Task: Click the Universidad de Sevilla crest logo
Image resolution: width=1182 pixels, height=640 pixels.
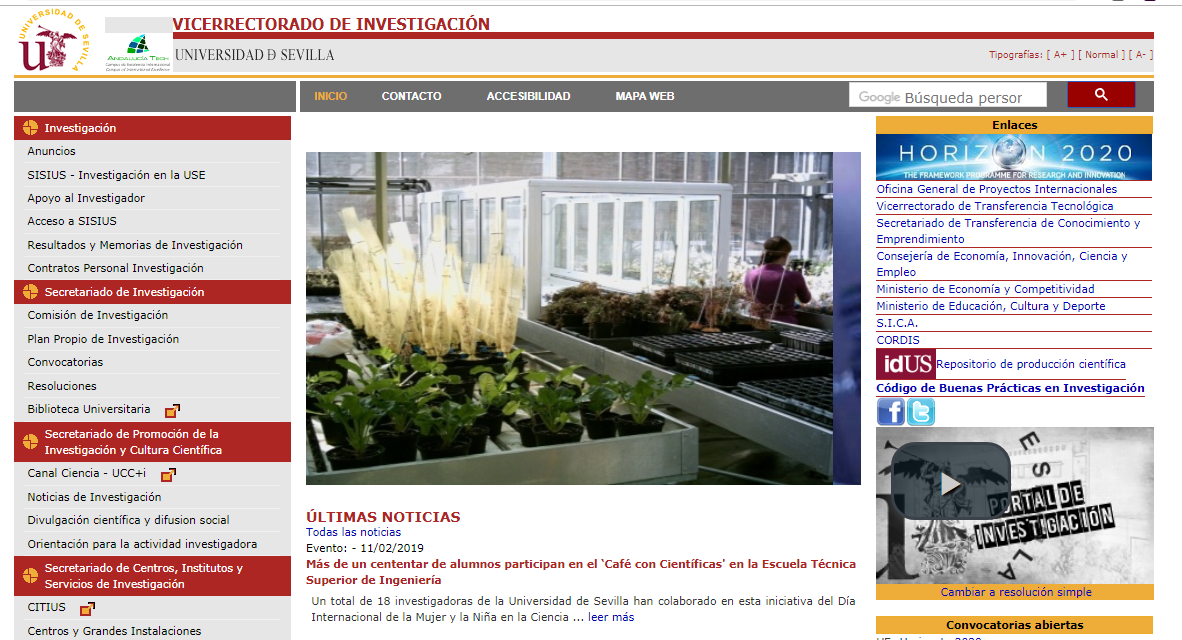Action: (48, 40)
